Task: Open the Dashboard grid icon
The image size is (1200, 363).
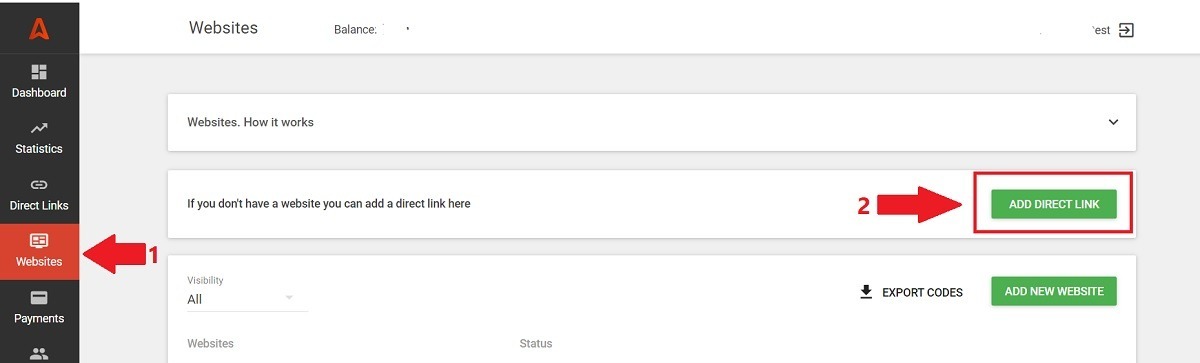Action: (39, 72)
